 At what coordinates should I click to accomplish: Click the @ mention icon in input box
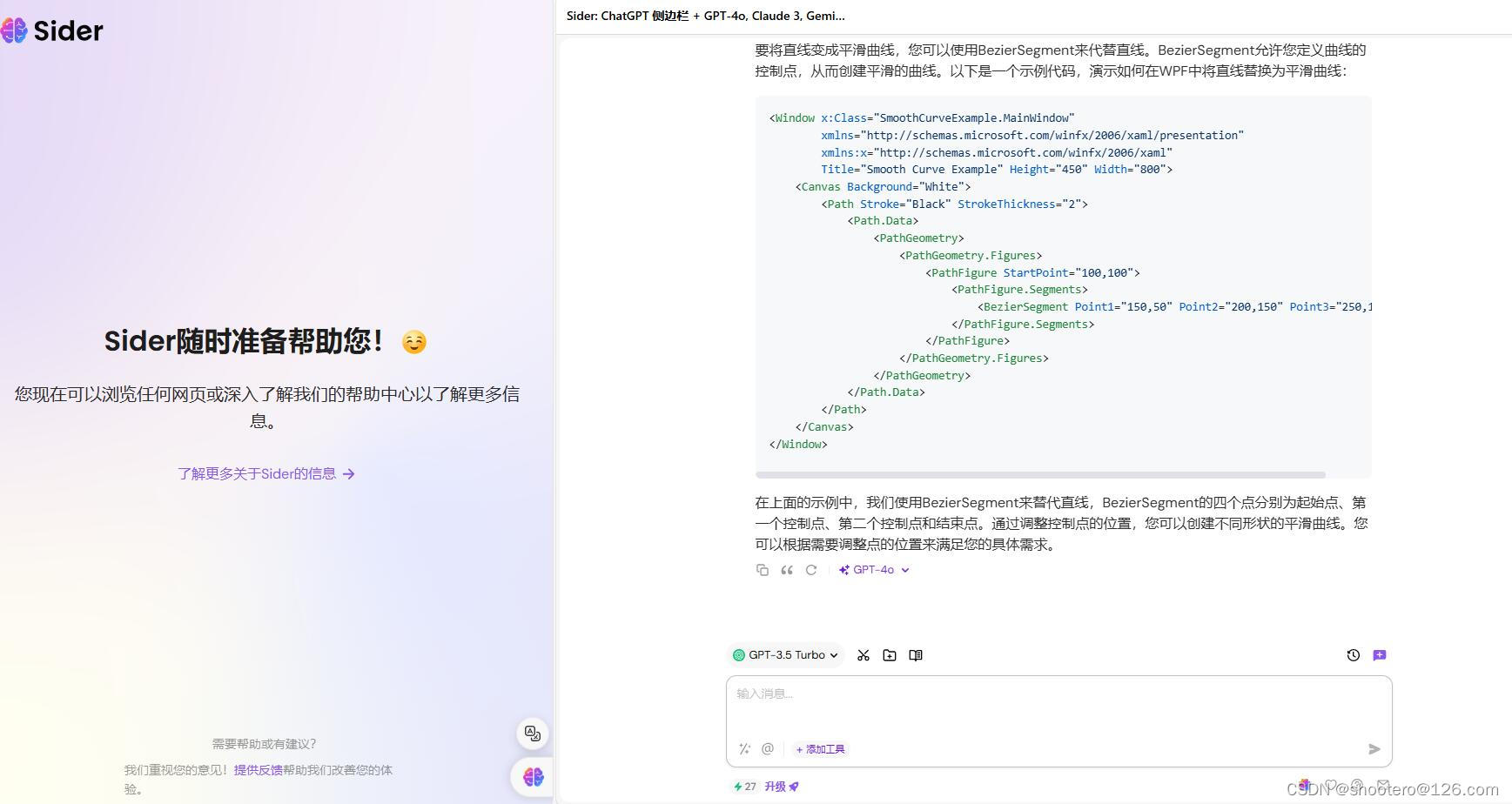point(768,749)
